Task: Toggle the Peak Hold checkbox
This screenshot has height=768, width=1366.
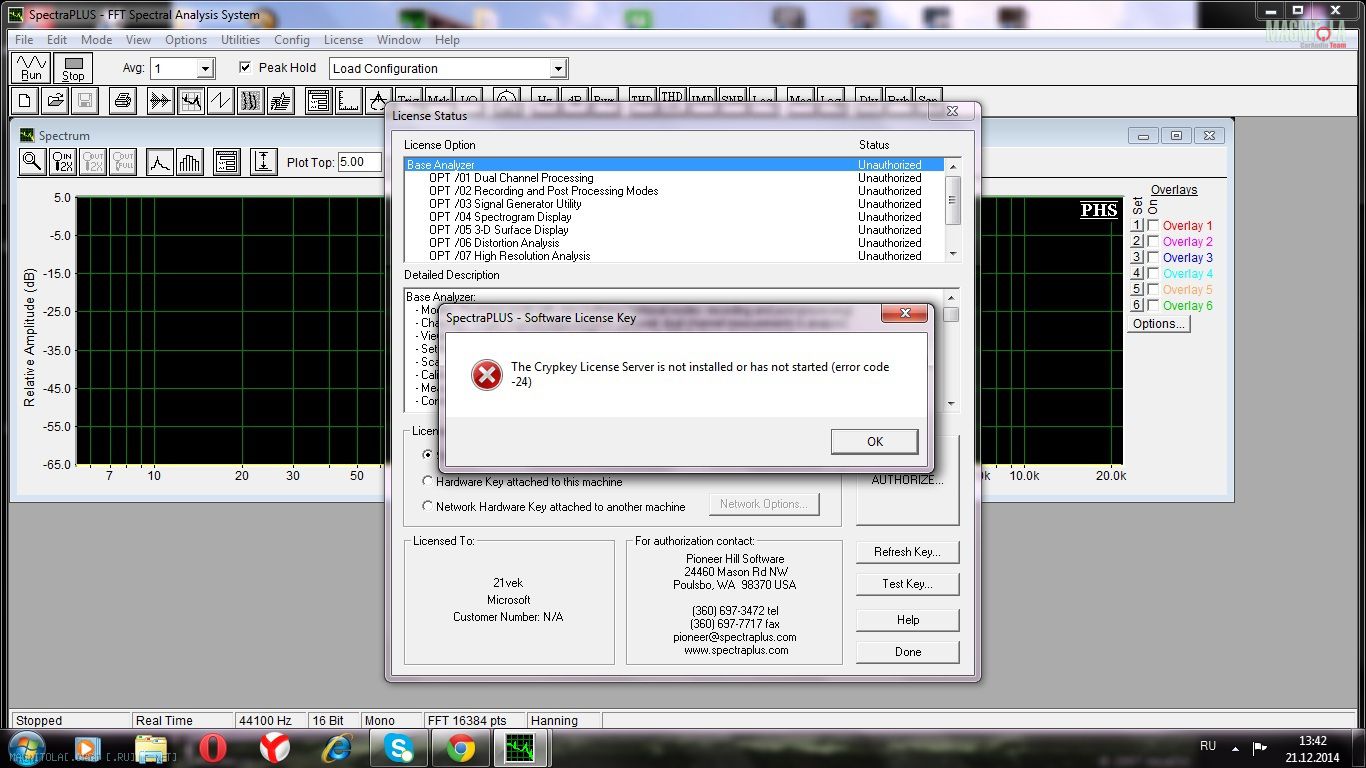Action: click(245, 68)
